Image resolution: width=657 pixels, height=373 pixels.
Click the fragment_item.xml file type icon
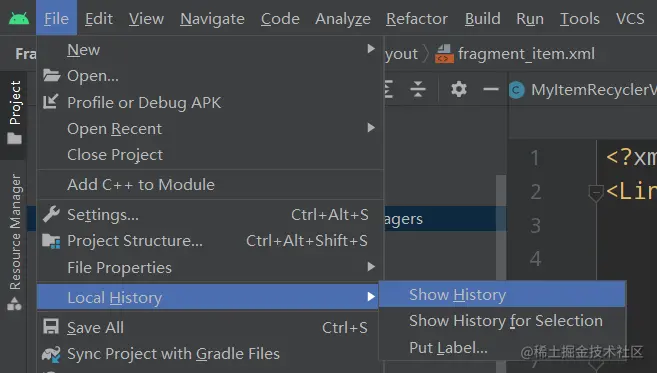pyautogui.click(x=444, y=54)
